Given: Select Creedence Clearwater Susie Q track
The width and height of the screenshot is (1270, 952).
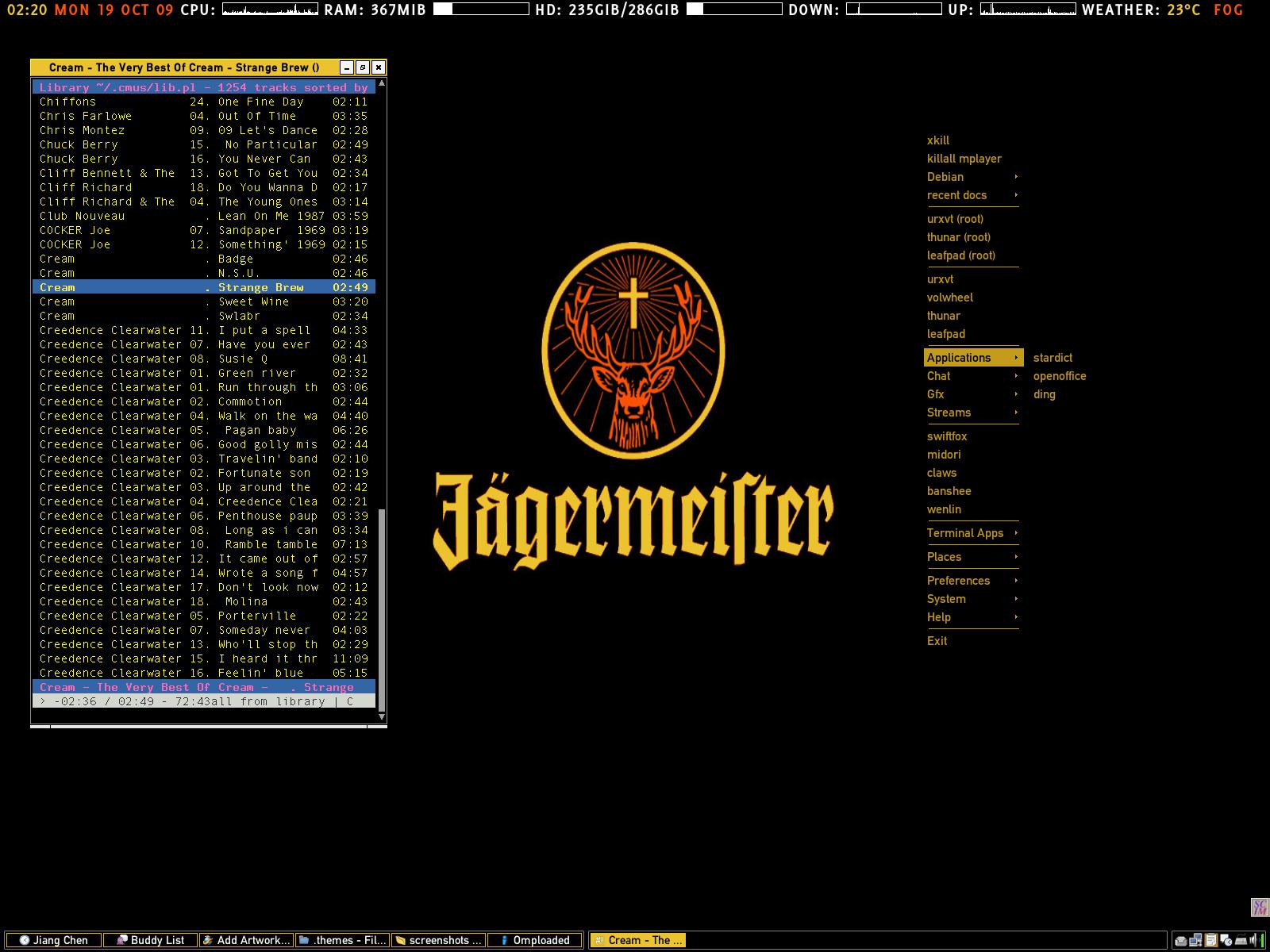Looking at the screenshot, I should 204,359.
